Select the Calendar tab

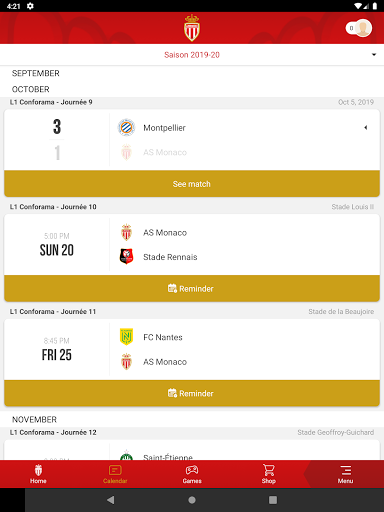(x=115, y=474)
